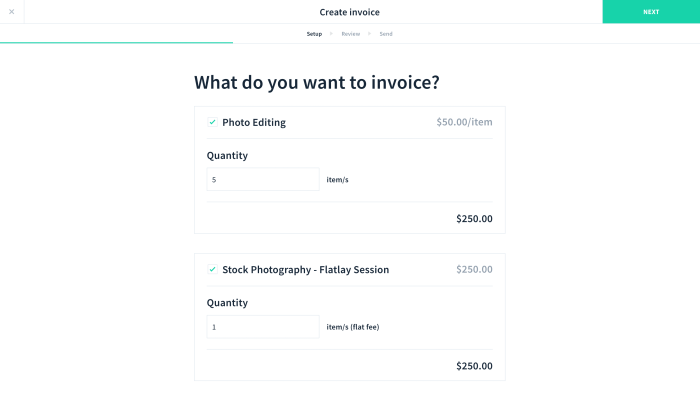Click the arrow between Review and Send
Screen dimensions: 700x400
point(369,34)
